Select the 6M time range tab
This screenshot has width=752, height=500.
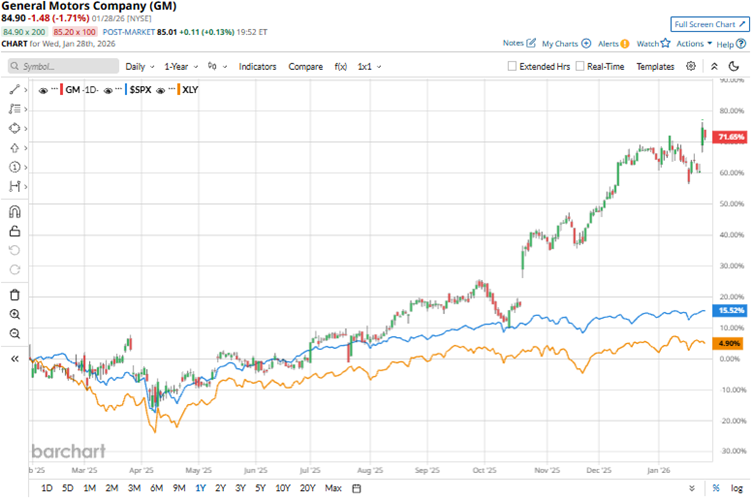tap(156, 488)
